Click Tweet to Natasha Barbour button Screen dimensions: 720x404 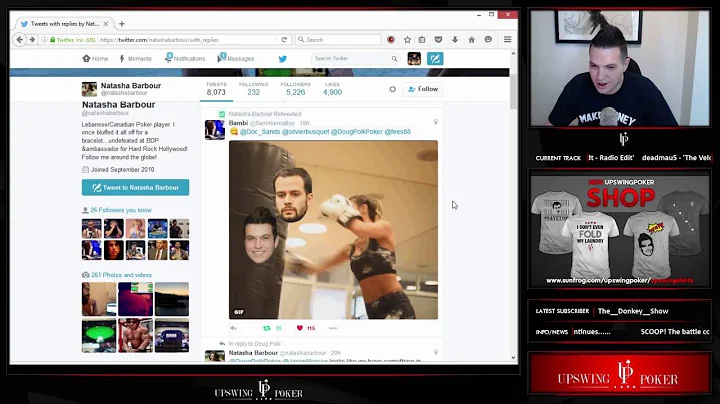pos(135,187)
